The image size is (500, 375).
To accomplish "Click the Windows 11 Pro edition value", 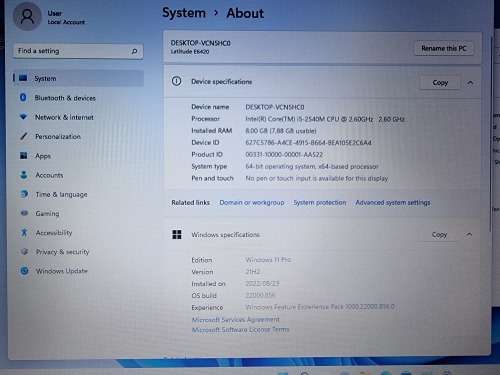I will click(x=268, y=260).
